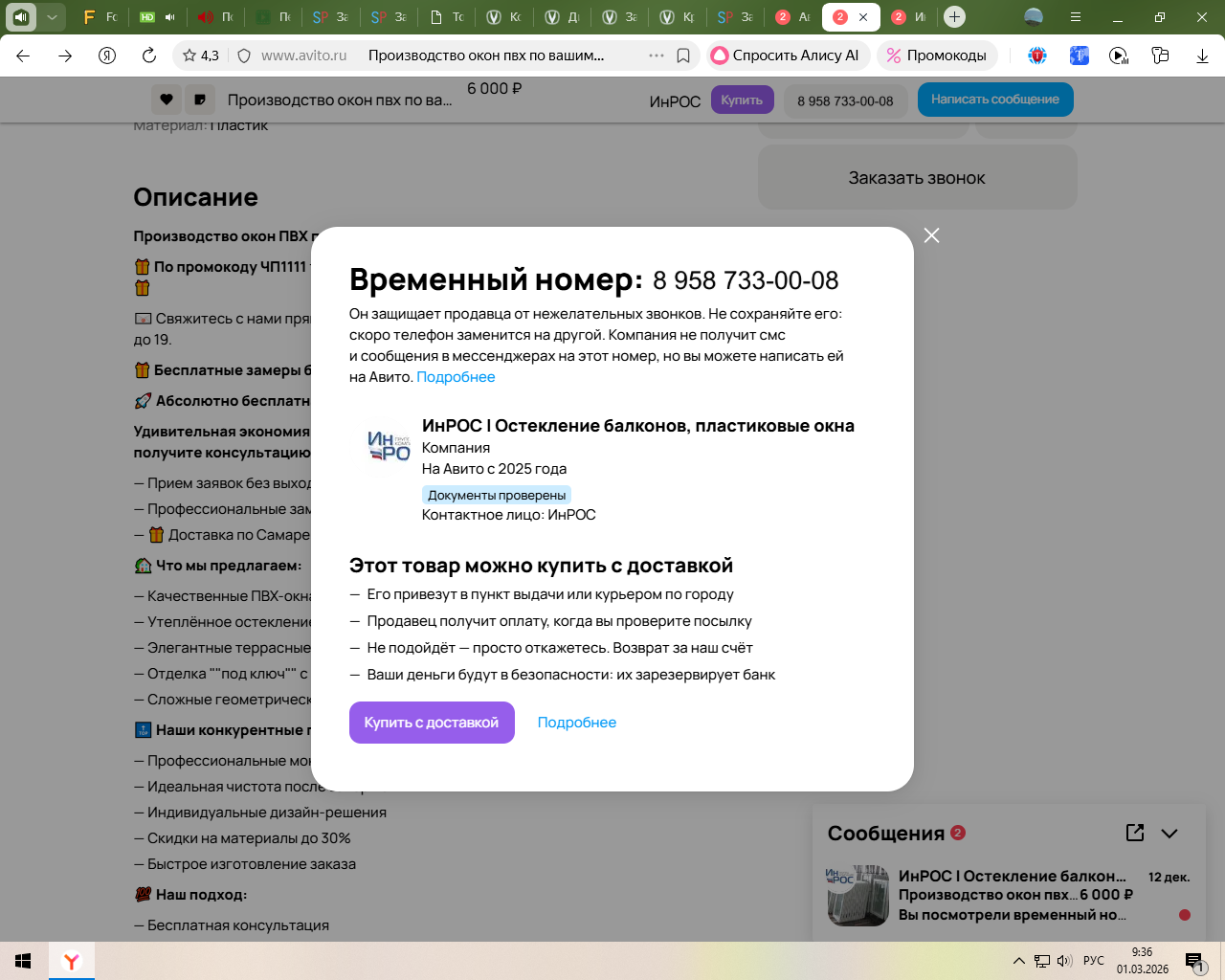Open the three-dots page actions menu
1225x980 pixels.
pyautogui.click(x=657, y=56)
